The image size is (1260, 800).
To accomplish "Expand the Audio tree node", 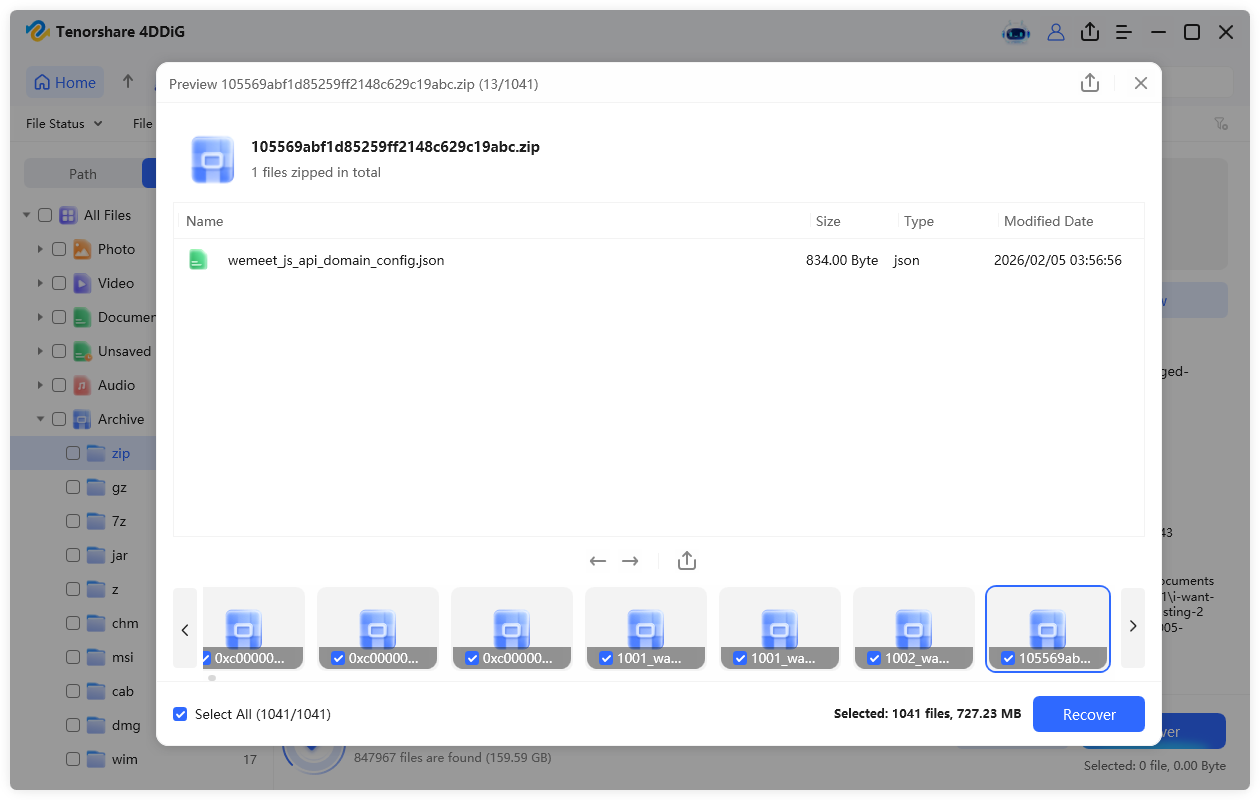I will [40, 385].
